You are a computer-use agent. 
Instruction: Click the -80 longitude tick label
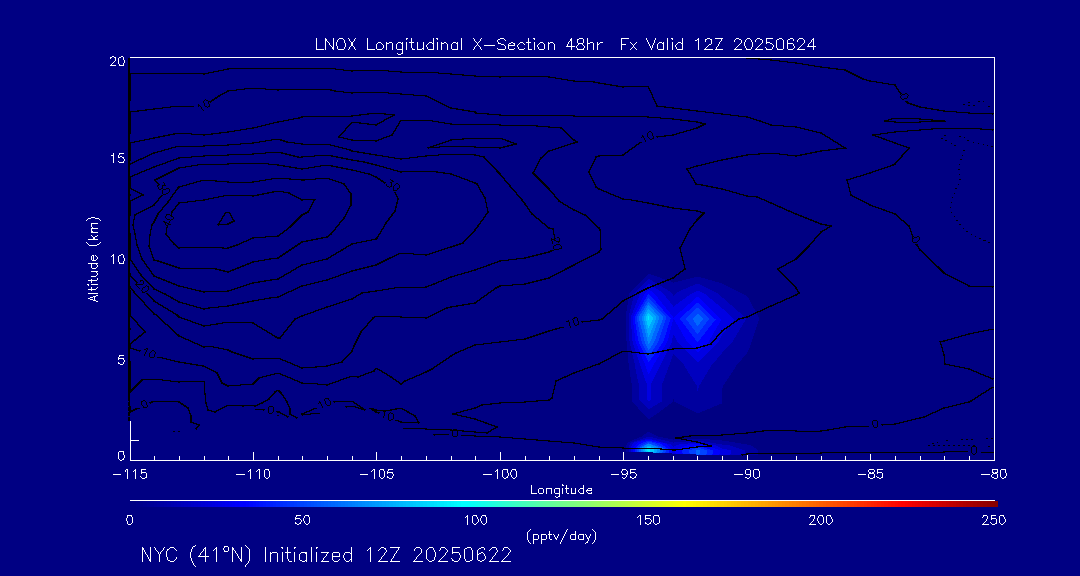tap(994, 475)
